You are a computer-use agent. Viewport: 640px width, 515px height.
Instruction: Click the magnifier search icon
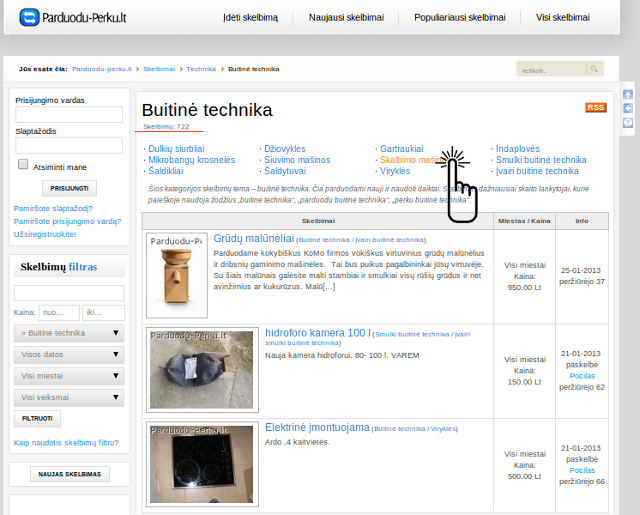[x=594, y=69]
